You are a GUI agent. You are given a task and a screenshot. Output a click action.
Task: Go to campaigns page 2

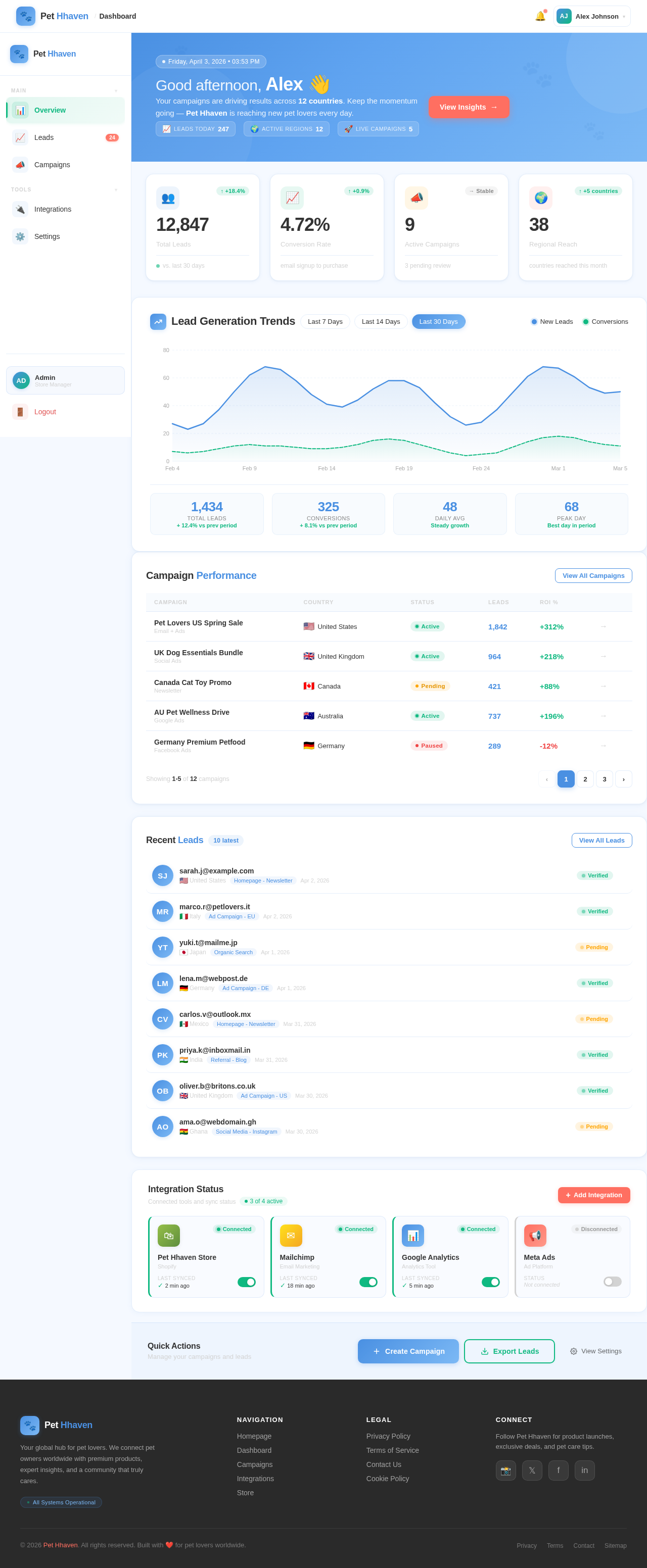point(585,779)
